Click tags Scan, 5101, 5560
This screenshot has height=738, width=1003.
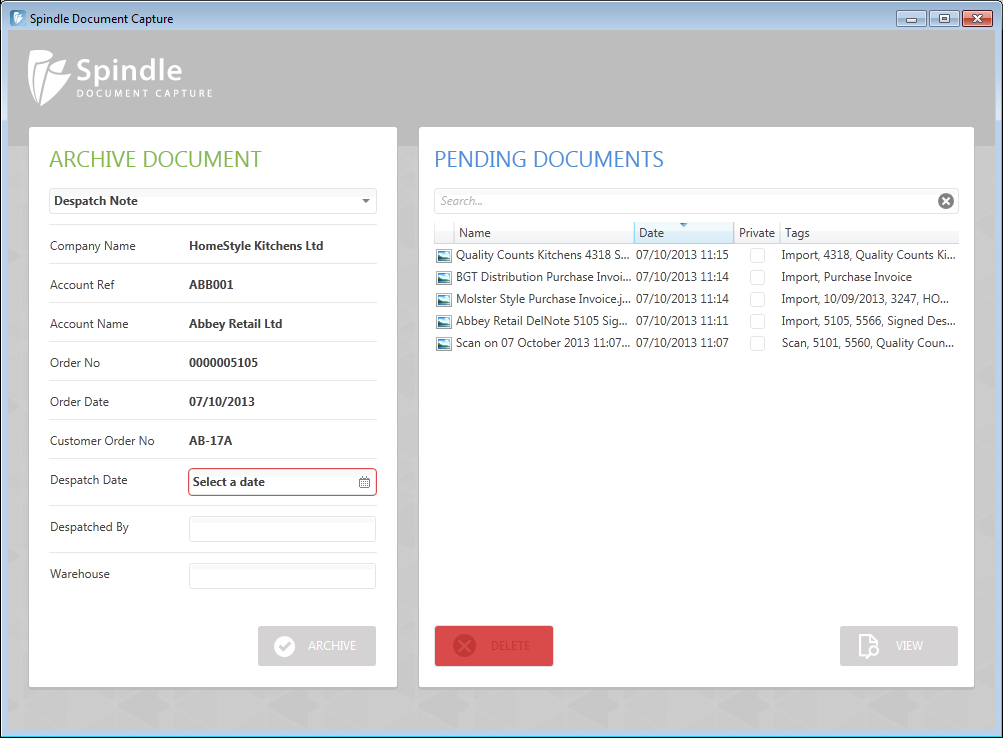(867, 343)
